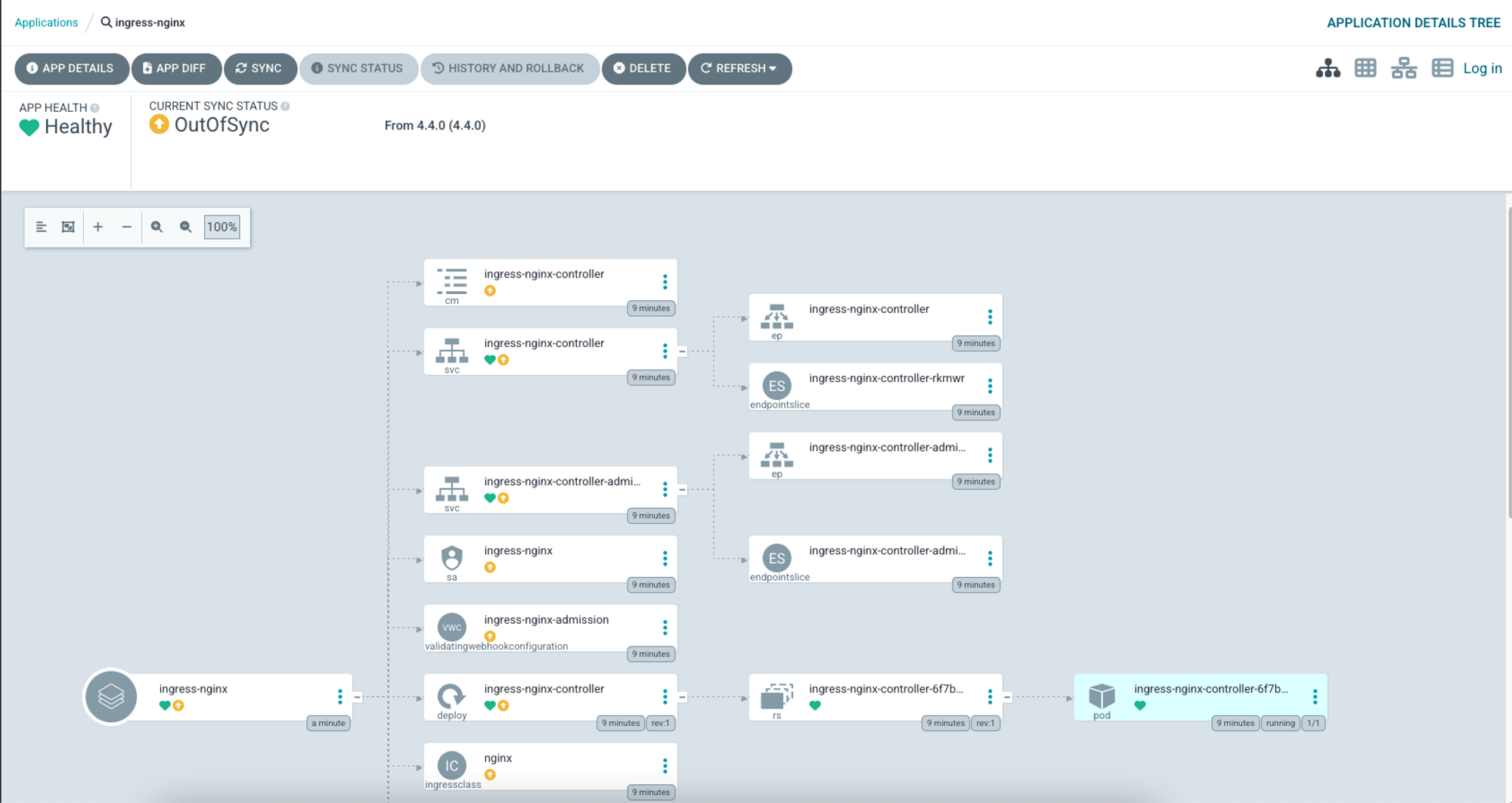Click the rev:1 badge on the deploy node
The image size is (1512, 803).
pos(660,723)
